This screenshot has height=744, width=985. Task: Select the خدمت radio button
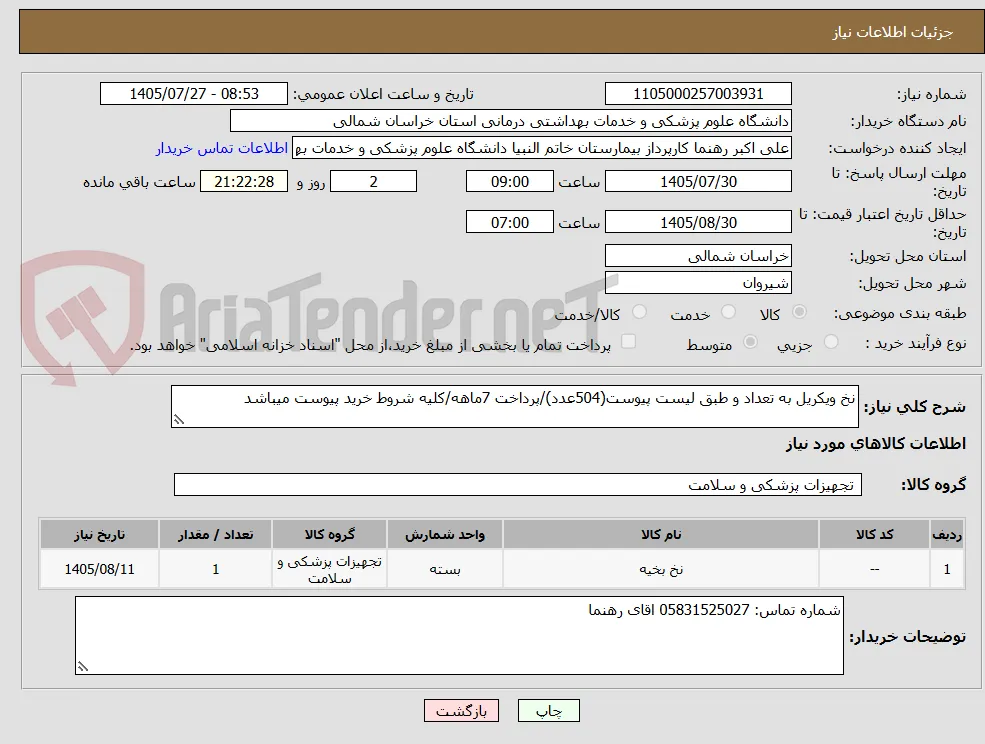coord(728,312)
